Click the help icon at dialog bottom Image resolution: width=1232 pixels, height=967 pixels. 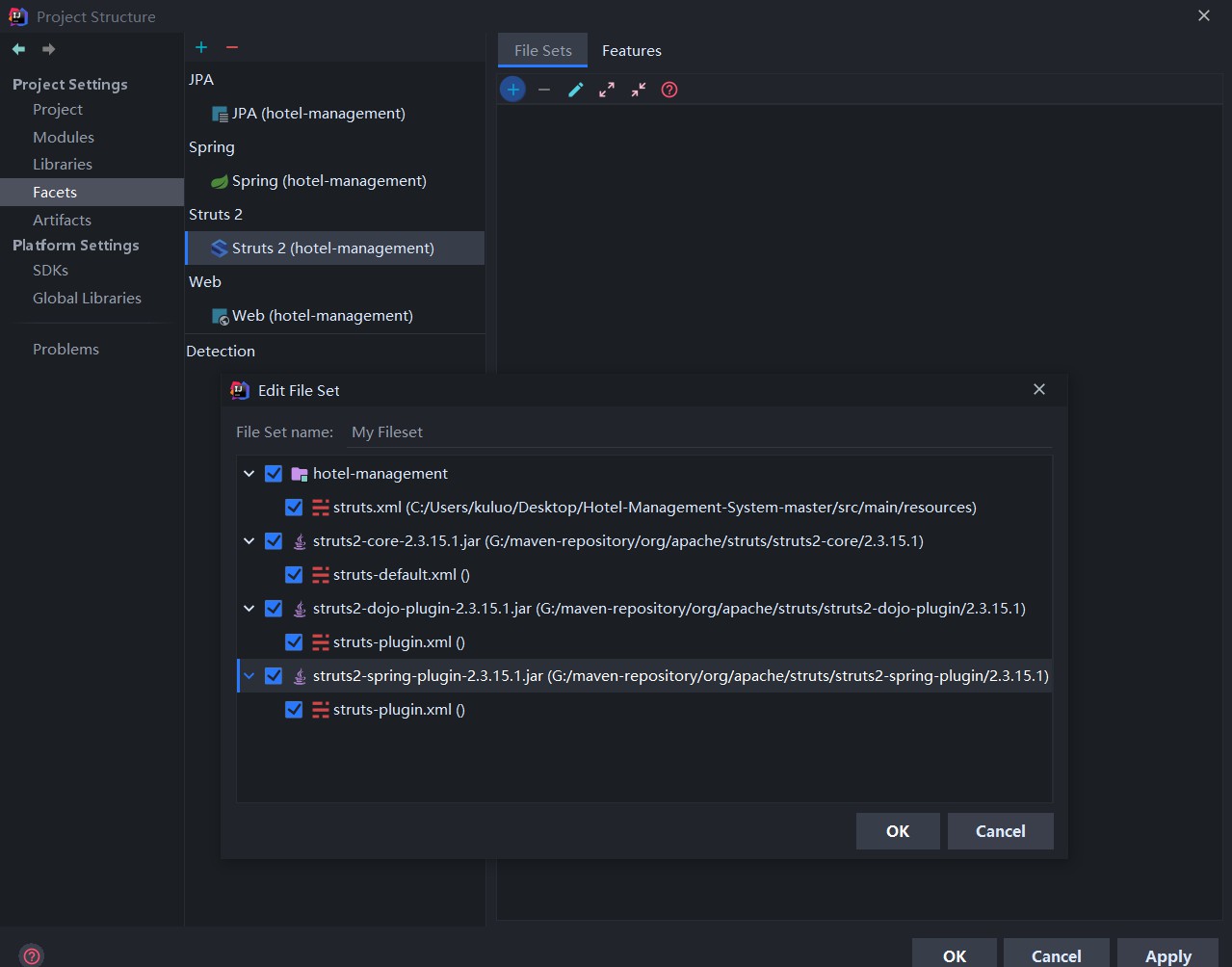pyautogui.click(x=32, y=955)
